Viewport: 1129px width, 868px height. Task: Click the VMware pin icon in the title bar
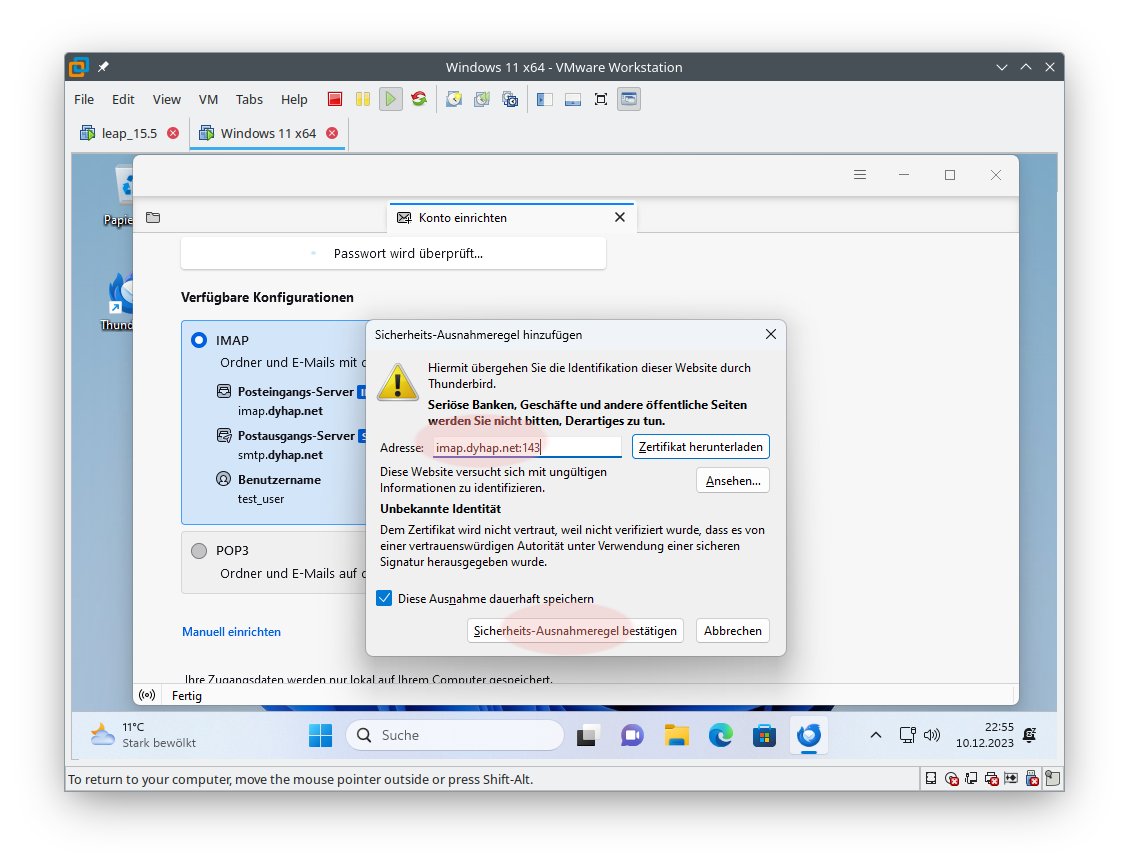point(103,67)
